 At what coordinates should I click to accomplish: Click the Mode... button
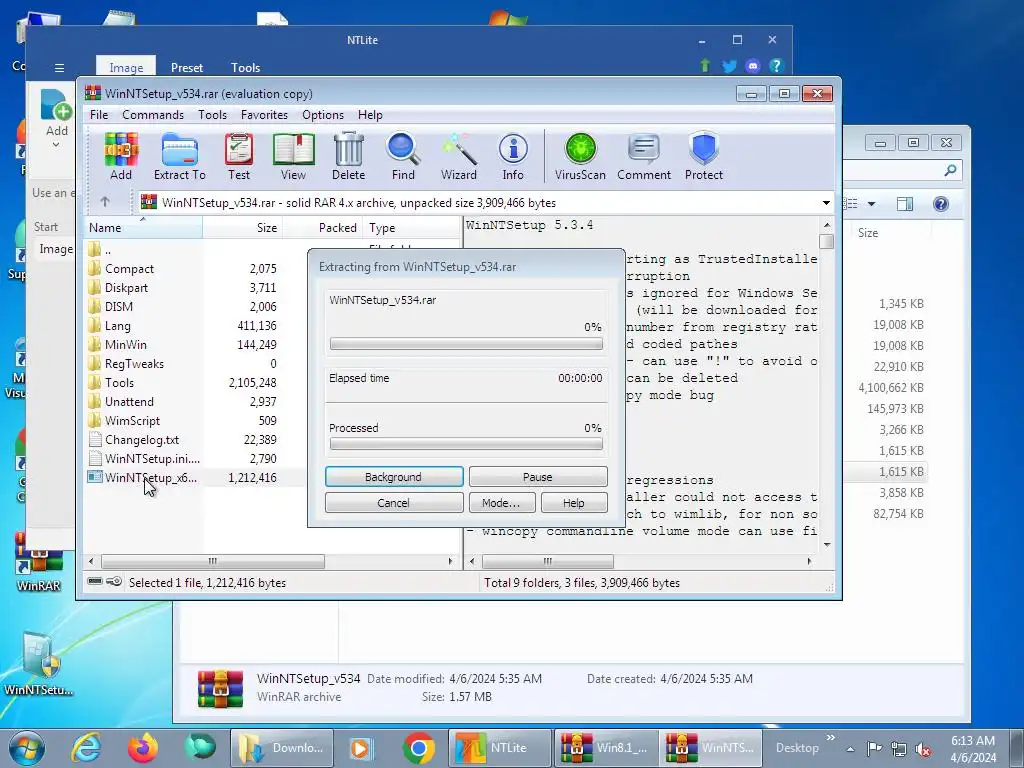click(x=502, y=503)
